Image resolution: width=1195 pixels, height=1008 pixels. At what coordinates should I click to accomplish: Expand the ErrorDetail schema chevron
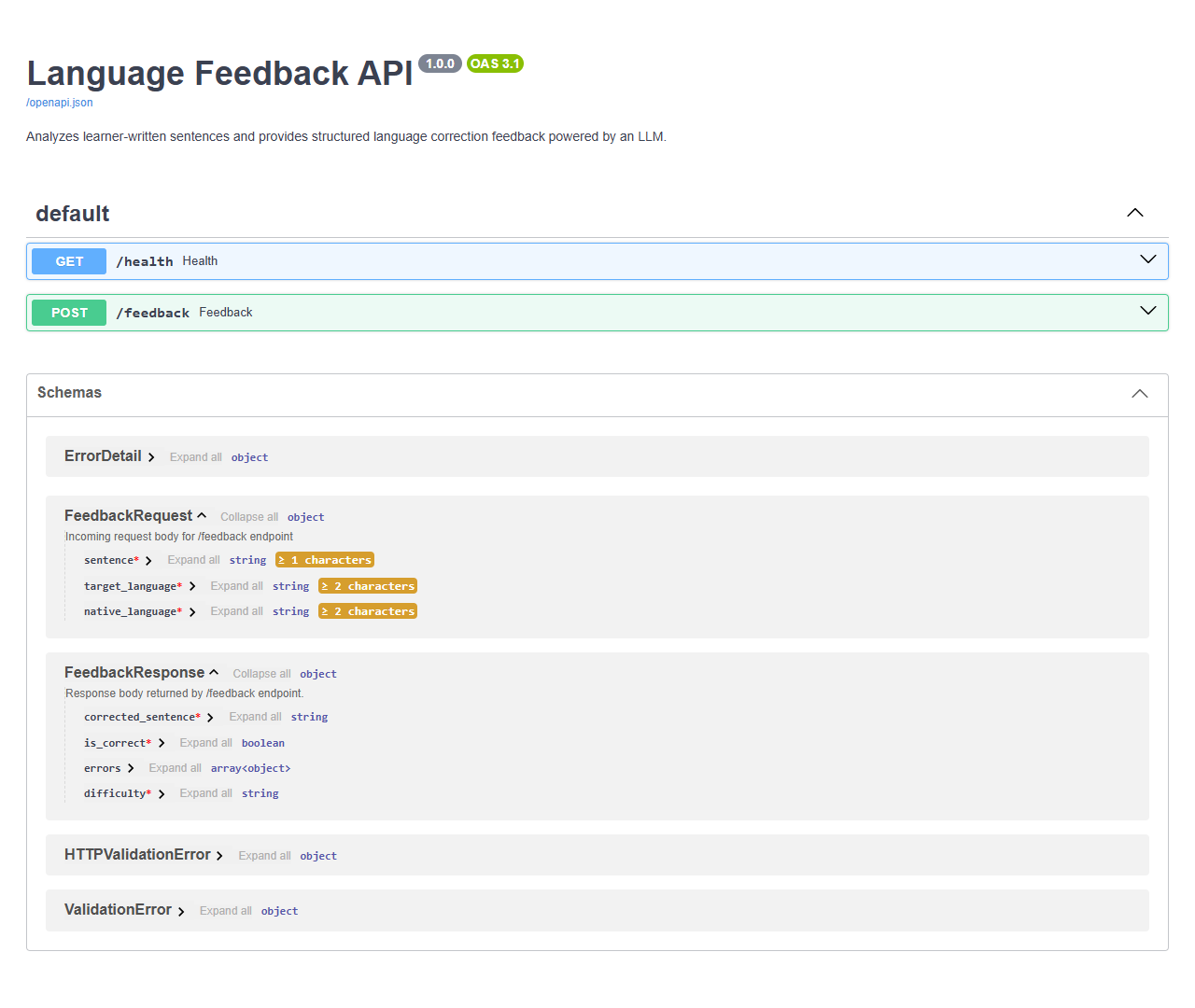pyautogui.click(x=151, y=457)
